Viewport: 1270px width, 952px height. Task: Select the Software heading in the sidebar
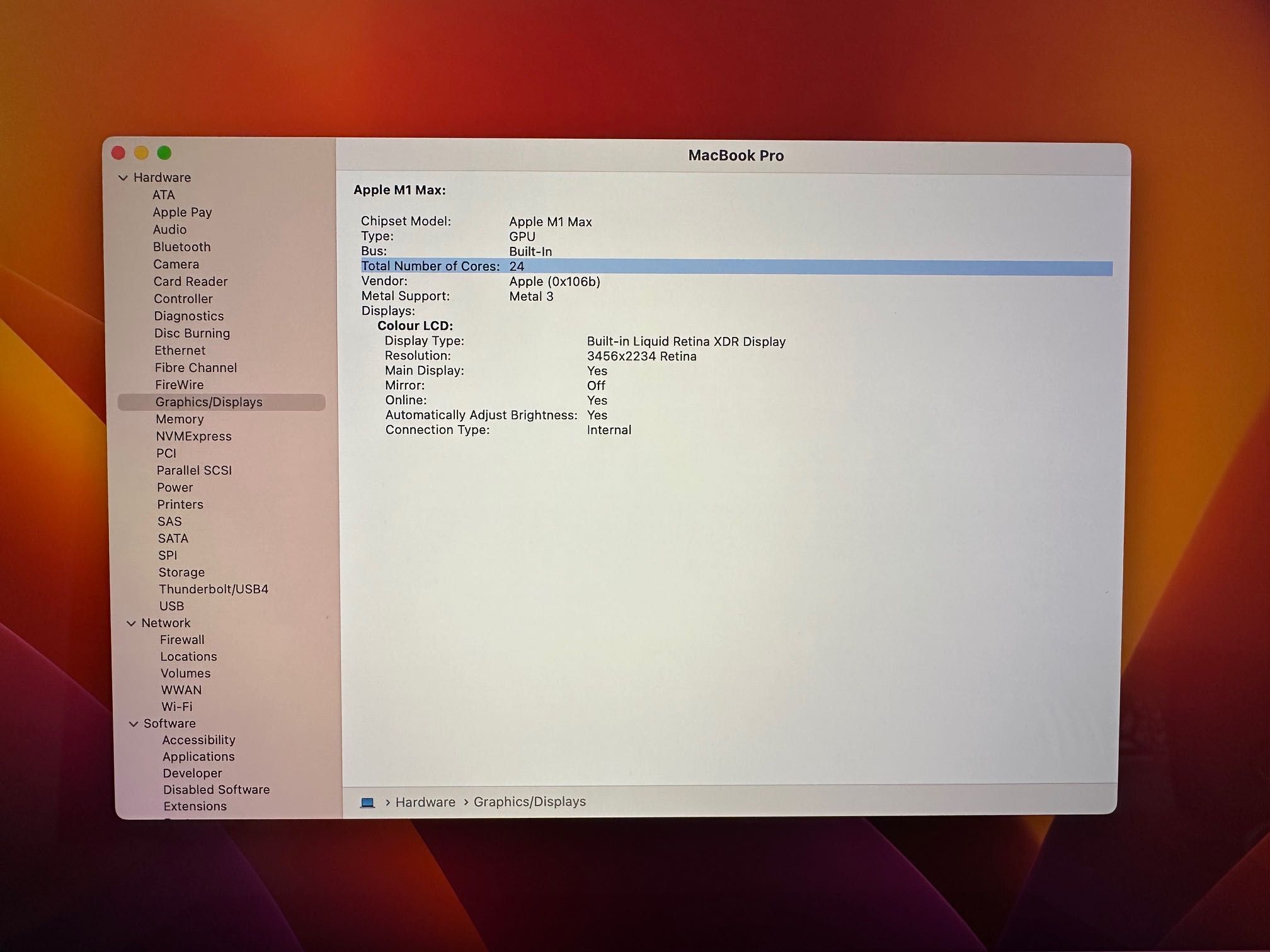[x=169, y=724]
